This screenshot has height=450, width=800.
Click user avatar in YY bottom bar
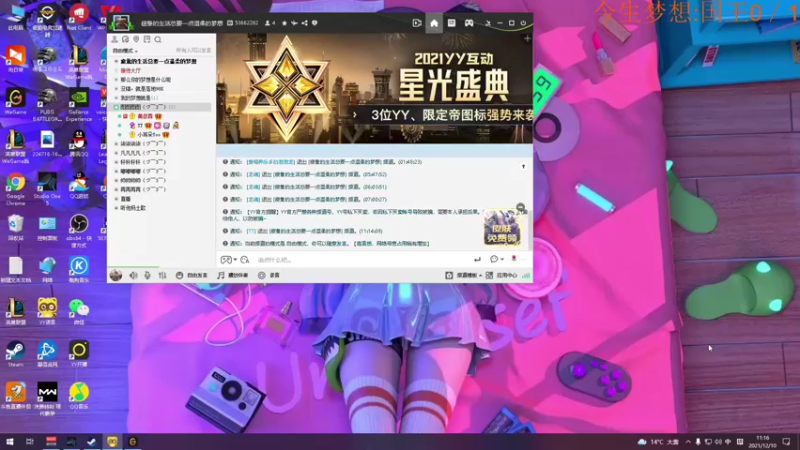click(116, 275)
